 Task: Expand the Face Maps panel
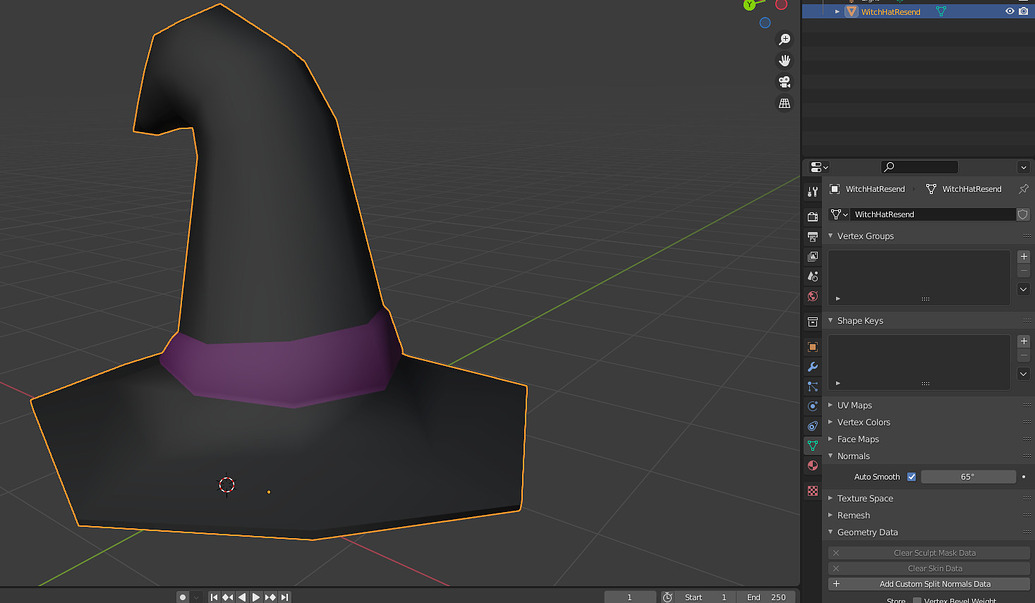[x=830, y=439]
